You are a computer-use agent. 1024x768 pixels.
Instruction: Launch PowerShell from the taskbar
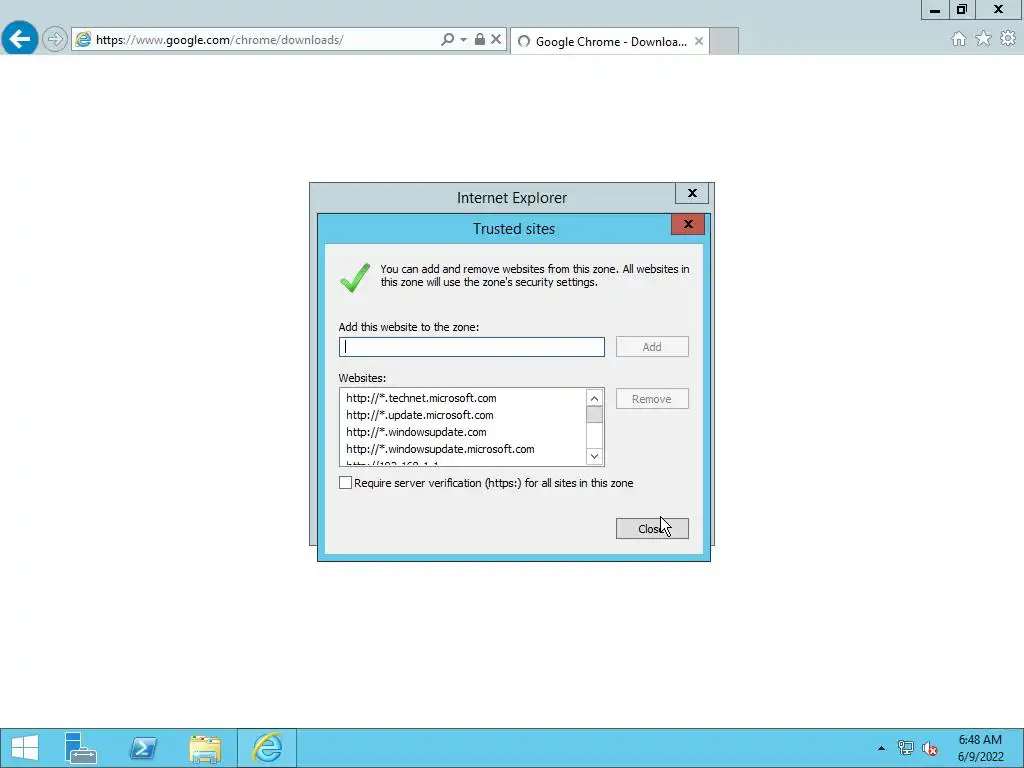(142, 748)
